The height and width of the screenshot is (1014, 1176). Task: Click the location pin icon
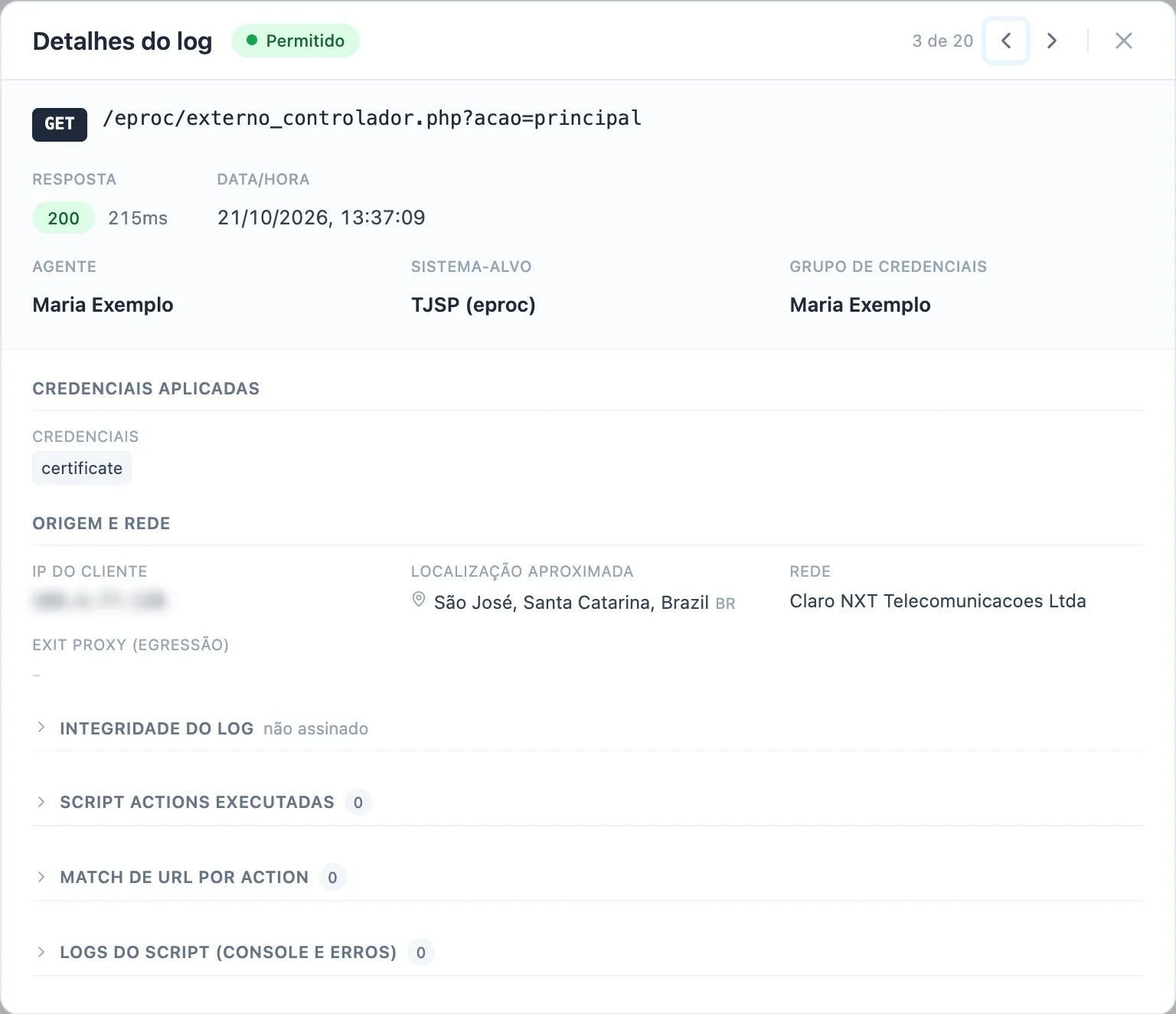point(419,600)
